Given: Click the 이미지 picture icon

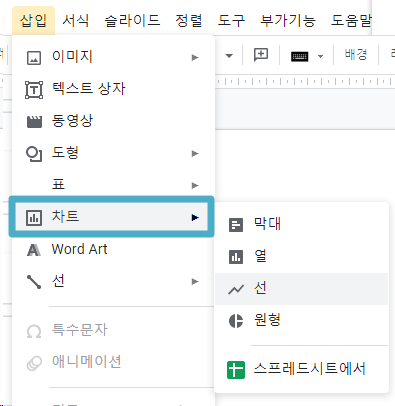Looking at the screenshot, I should [x=34, y=58].
